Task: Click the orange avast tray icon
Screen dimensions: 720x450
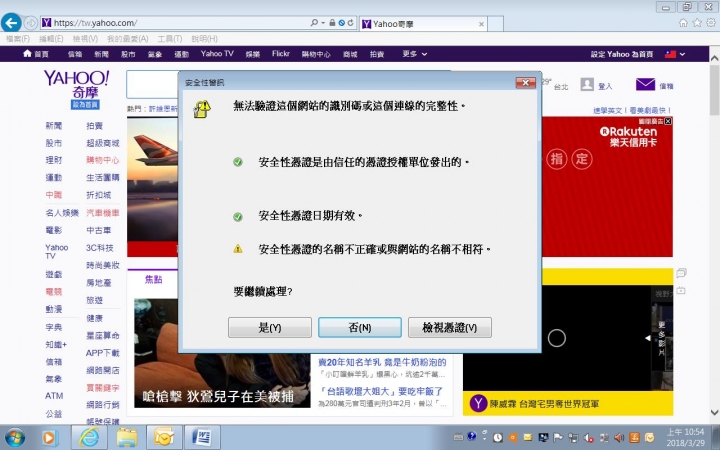Action: point(513,438)
